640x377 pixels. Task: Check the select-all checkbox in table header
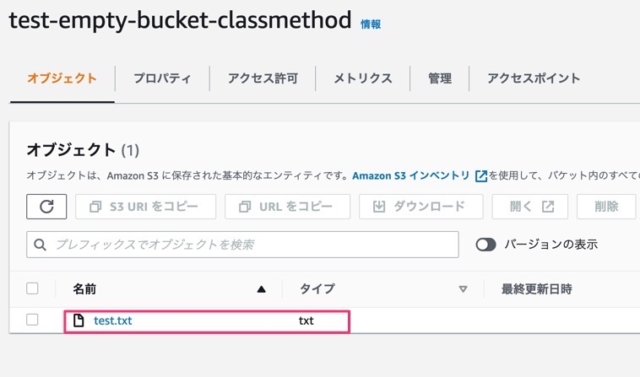click(x=32, y=288)
